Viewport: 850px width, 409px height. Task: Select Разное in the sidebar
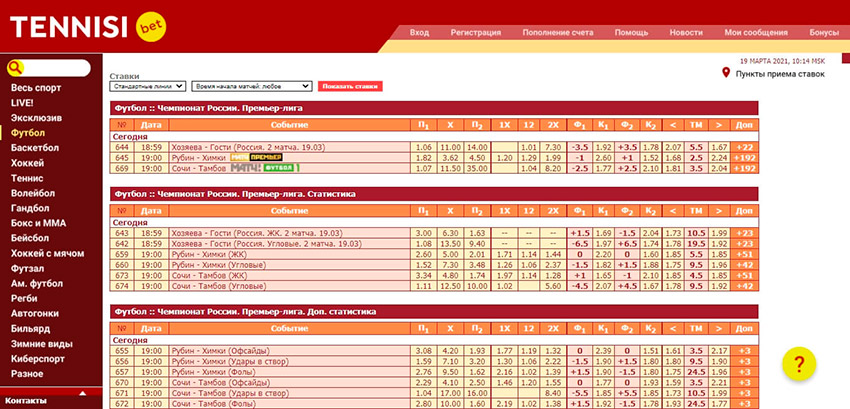click(27, 374)
